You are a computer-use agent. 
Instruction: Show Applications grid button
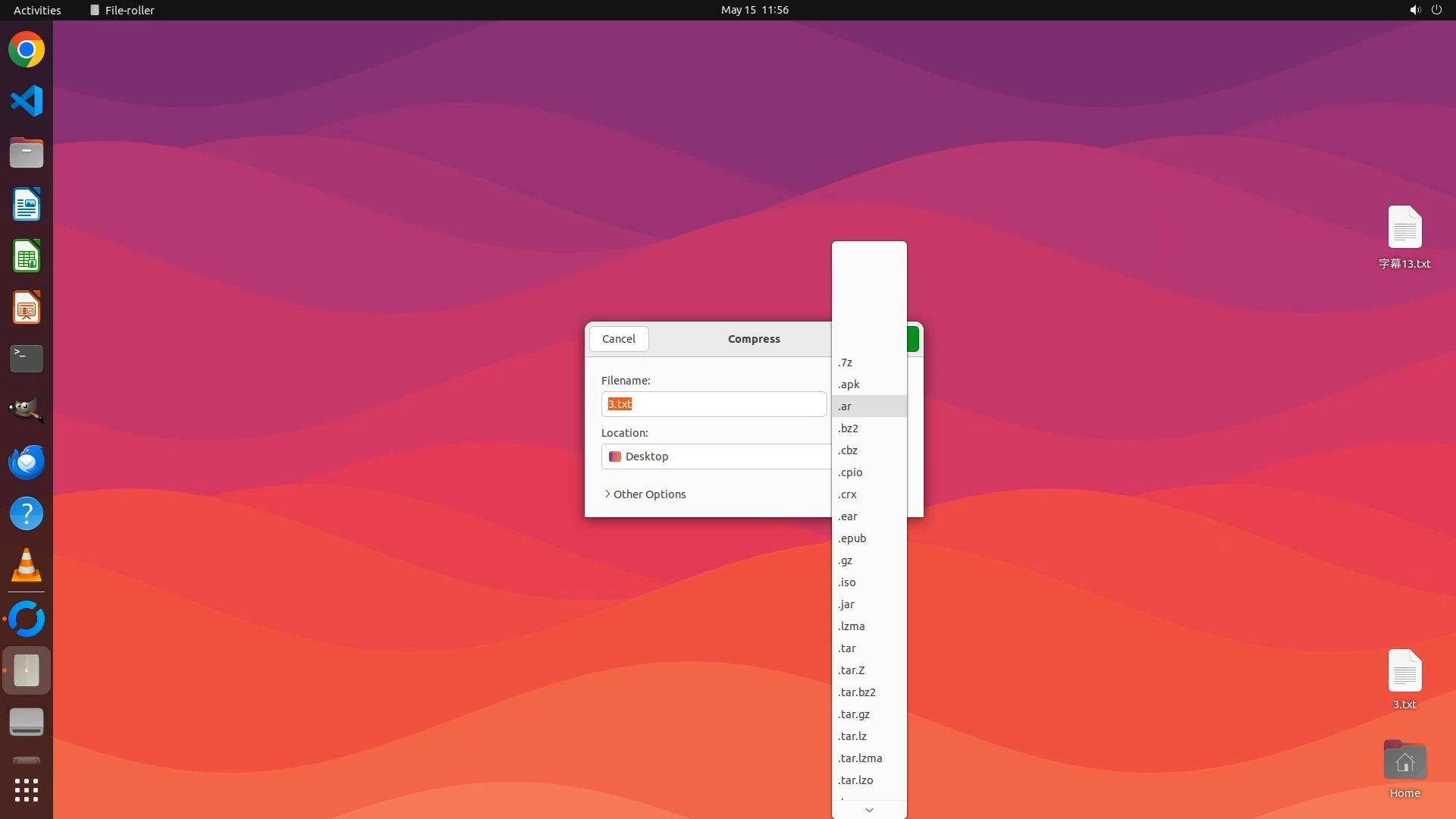(27, 790)
